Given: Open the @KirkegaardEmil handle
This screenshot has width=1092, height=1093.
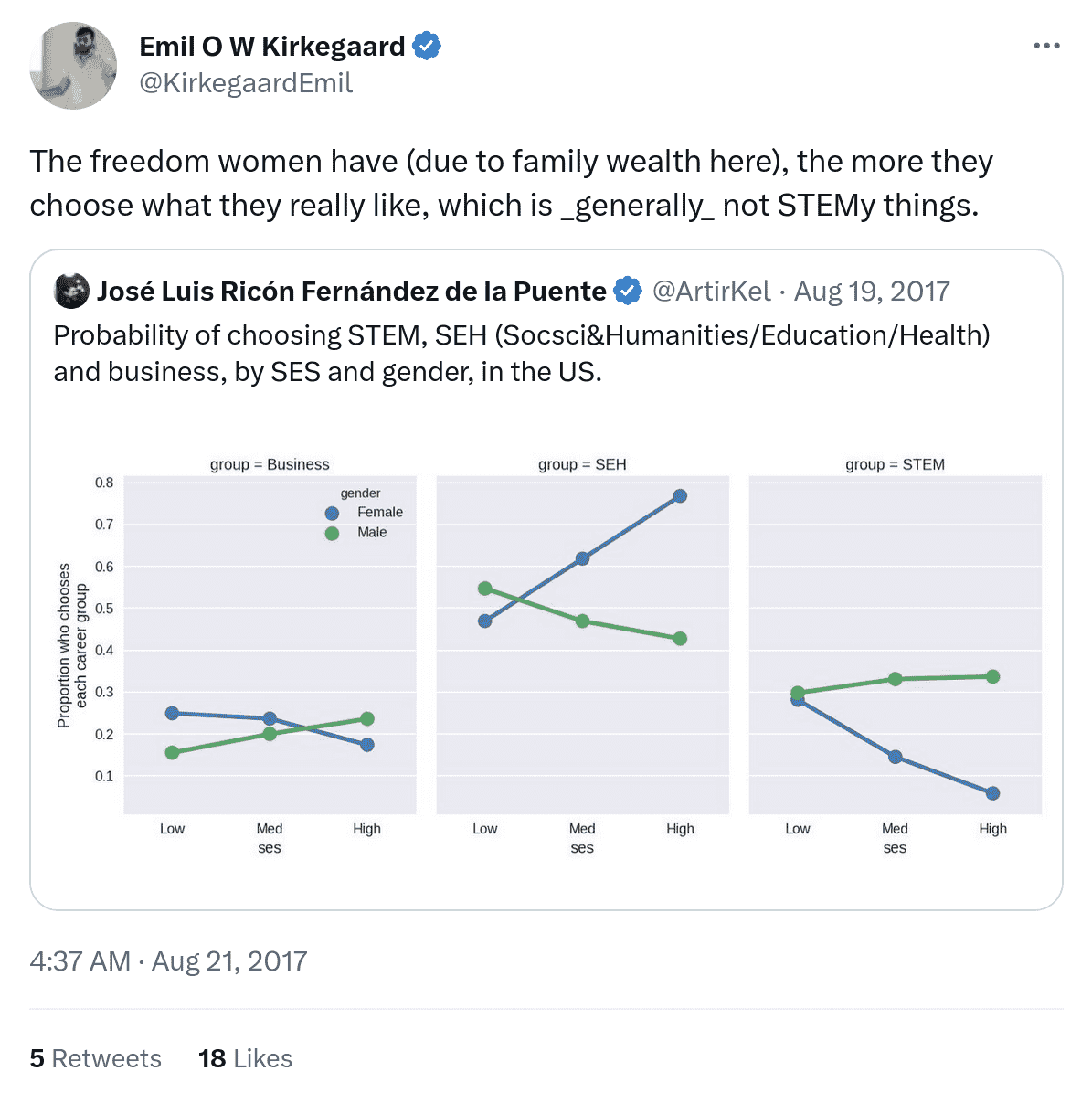Looking at the screenshot, I should [245, 83].
